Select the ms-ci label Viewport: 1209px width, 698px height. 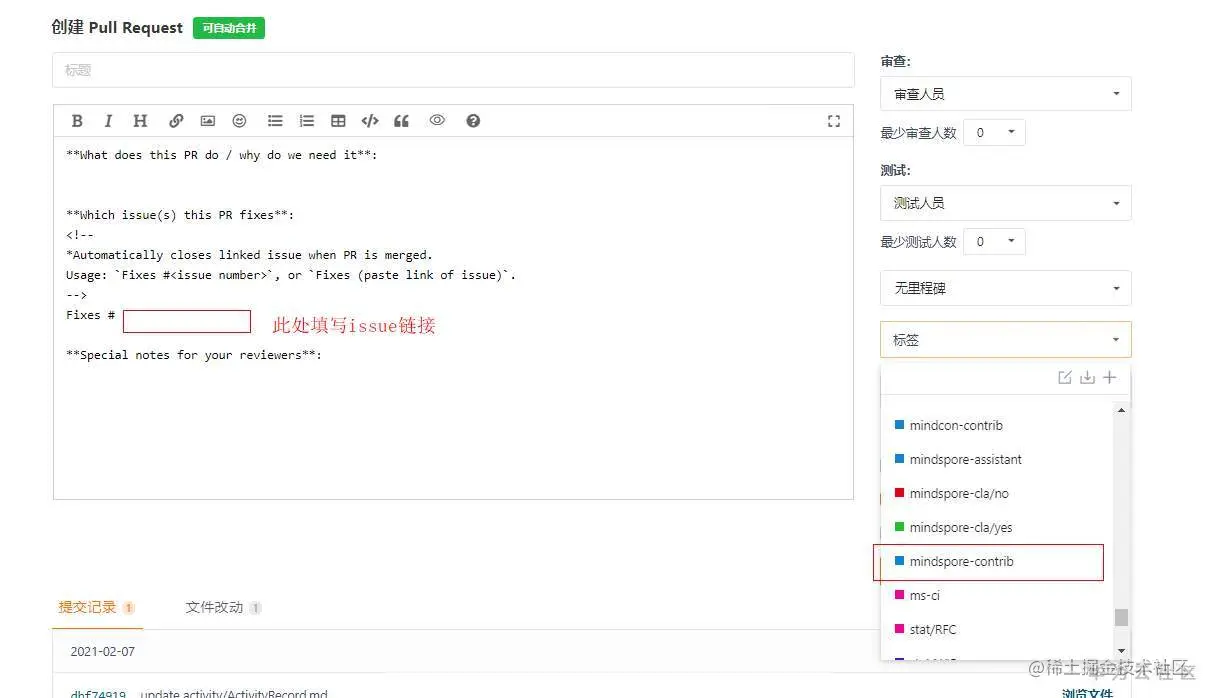click(x=996, y=596)
